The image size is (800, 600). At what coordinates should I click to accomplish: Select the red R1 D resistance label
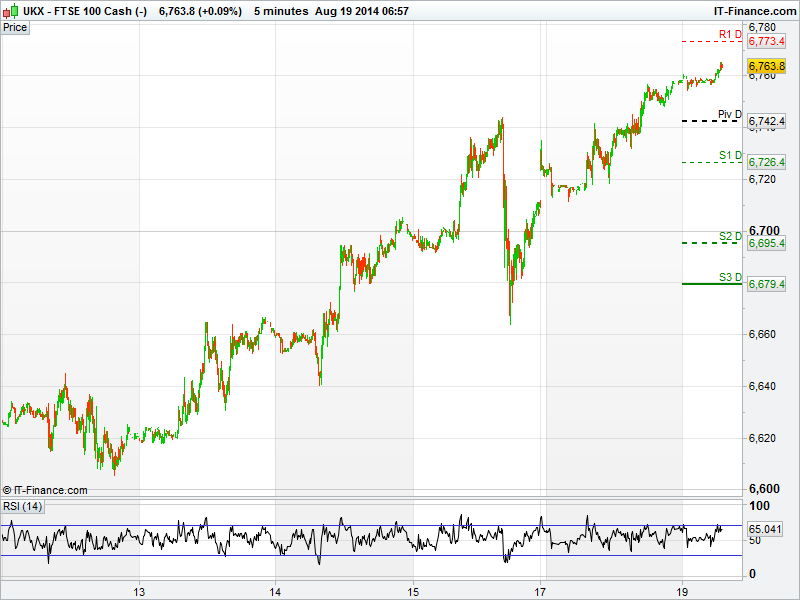730,35
